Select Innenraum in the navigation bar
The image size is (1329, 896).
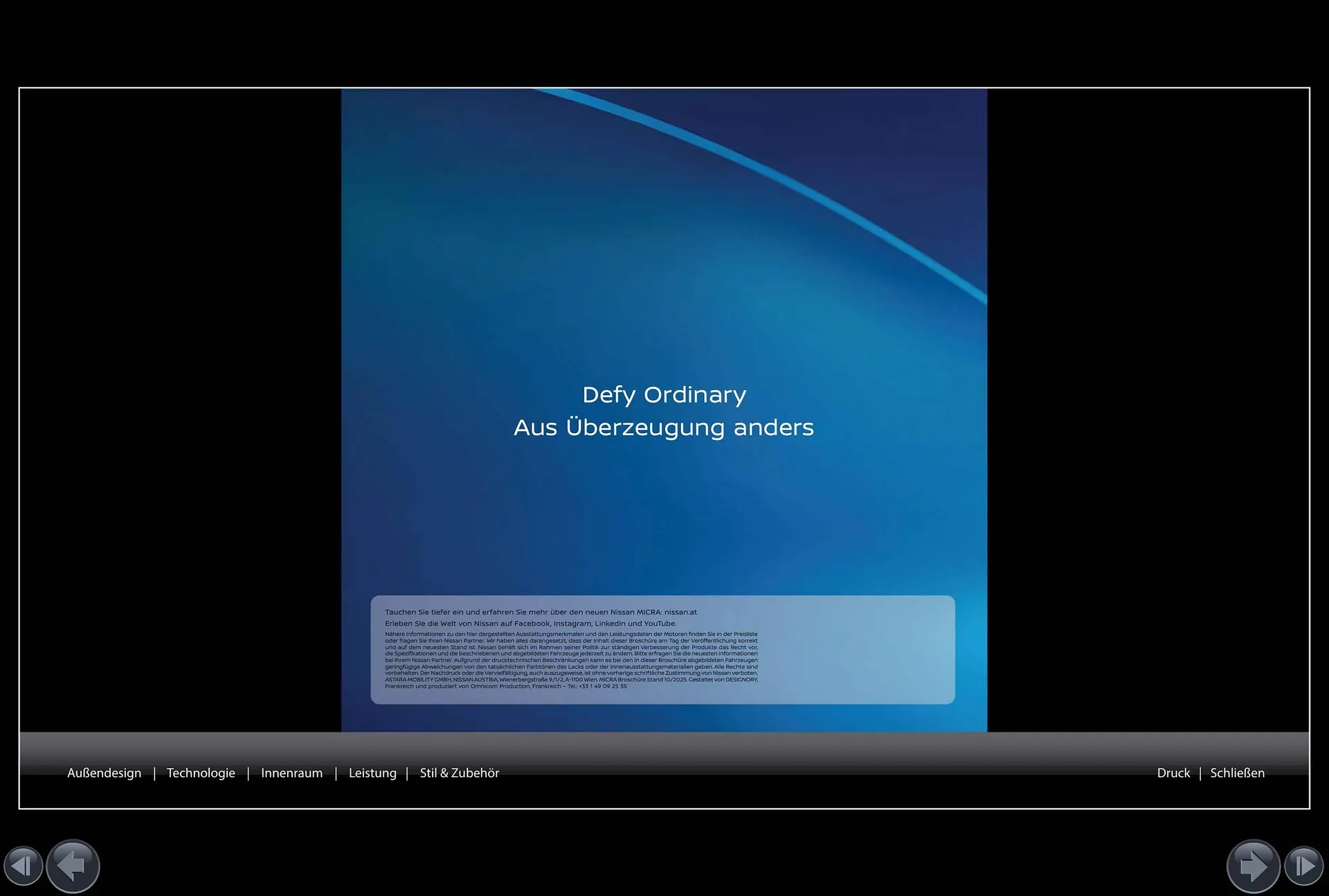[x=291, y=773]
